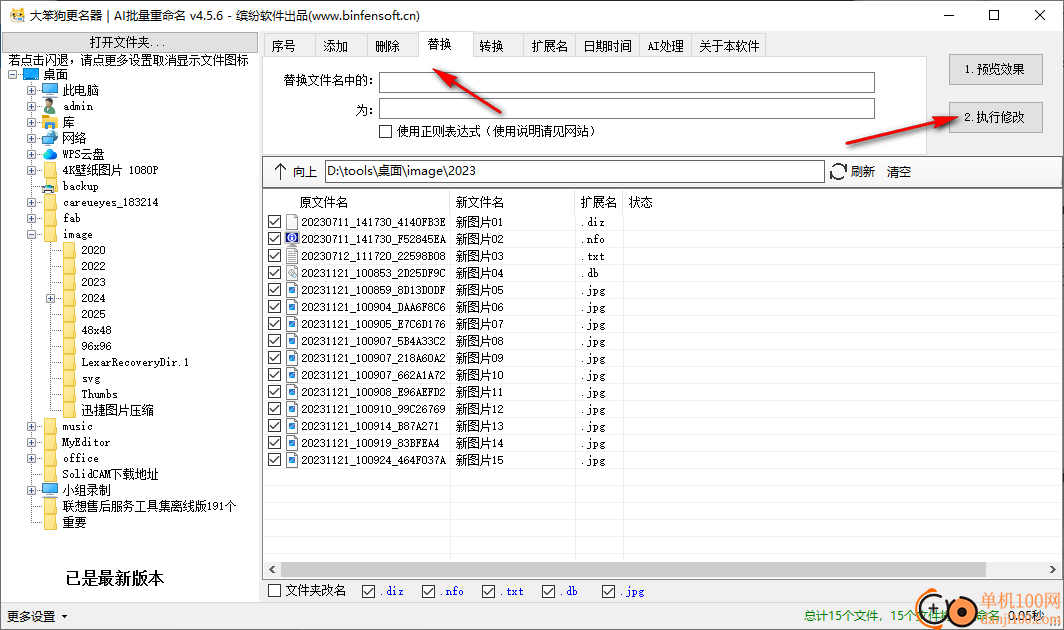
Task: Click nfo file icon of 20230711_141730_F52845EA
Action: (x=292, y=238)
